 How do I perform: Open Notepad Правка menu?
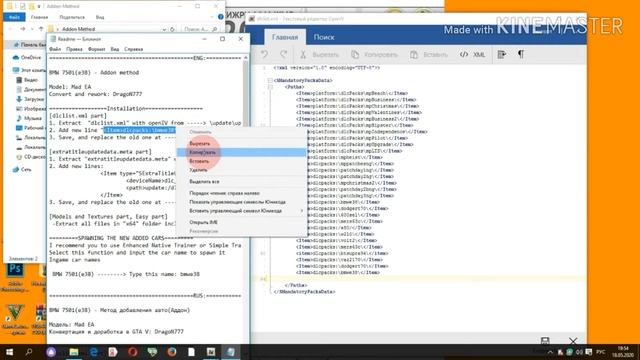click(x=74, y=49)
